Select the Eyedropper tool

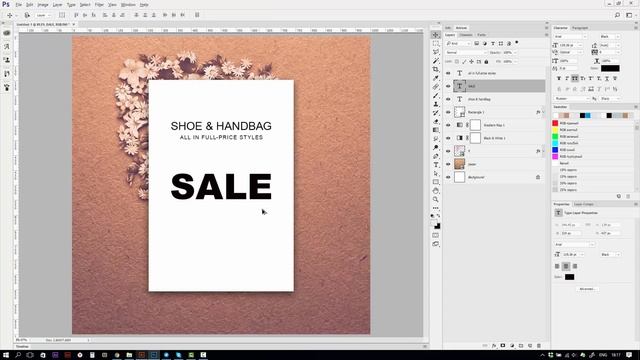[436, 78]
